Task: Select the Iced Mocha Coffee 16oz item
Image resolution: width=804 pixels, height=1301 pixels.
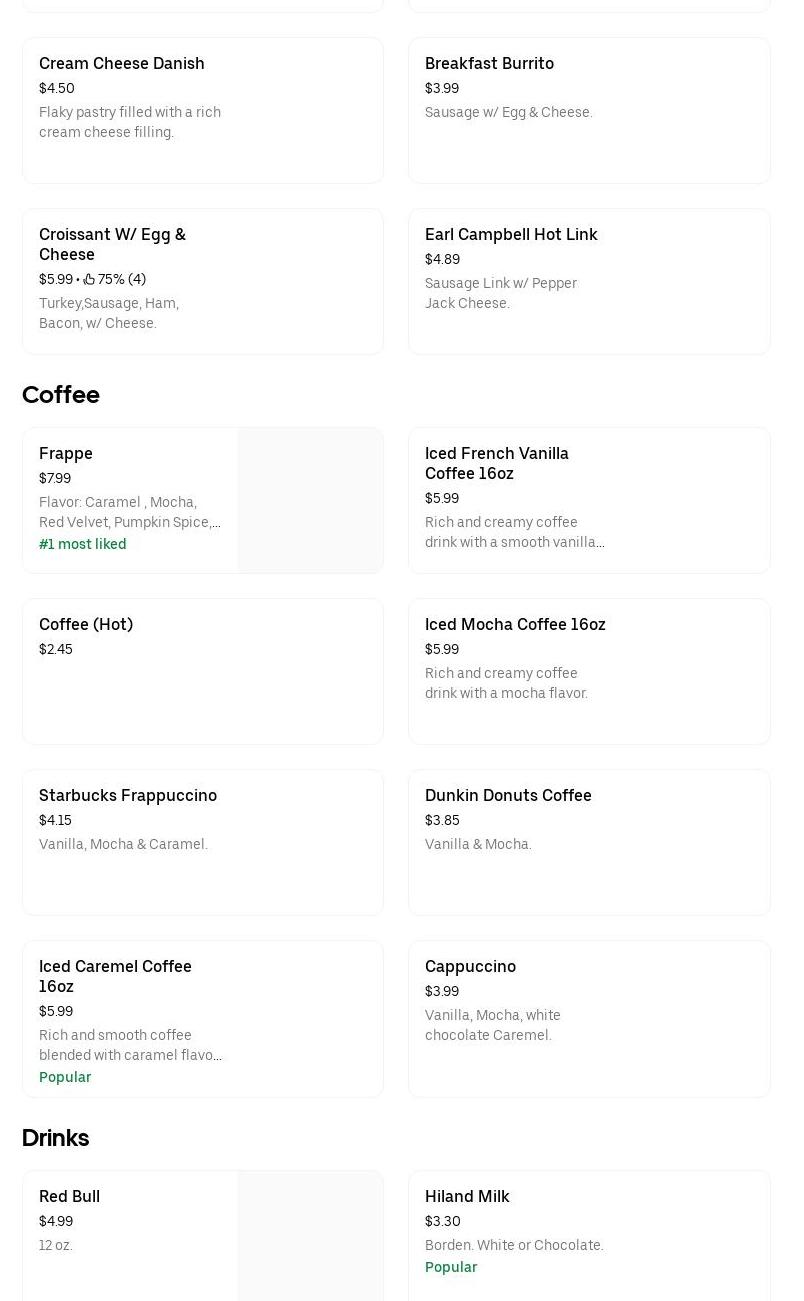Action: pos(589,671)
